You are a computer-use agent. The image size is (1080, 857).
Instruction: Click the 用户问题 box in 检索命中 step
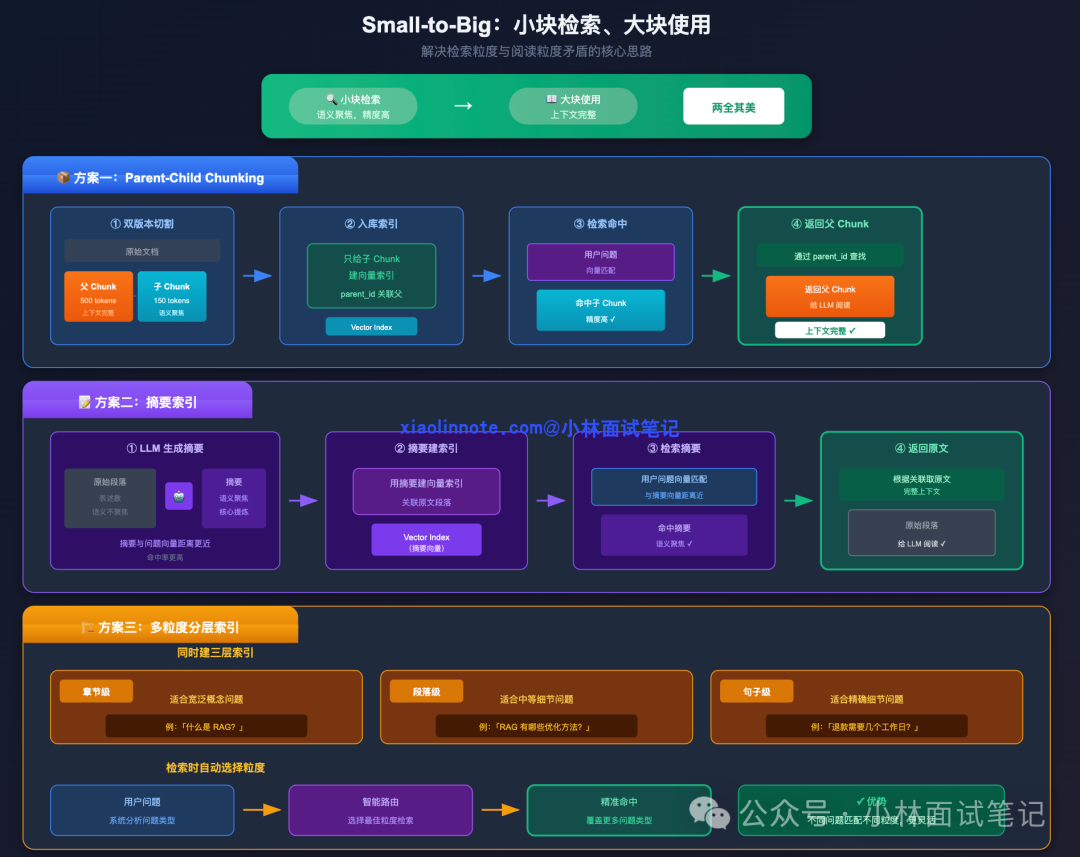(600, 262)
